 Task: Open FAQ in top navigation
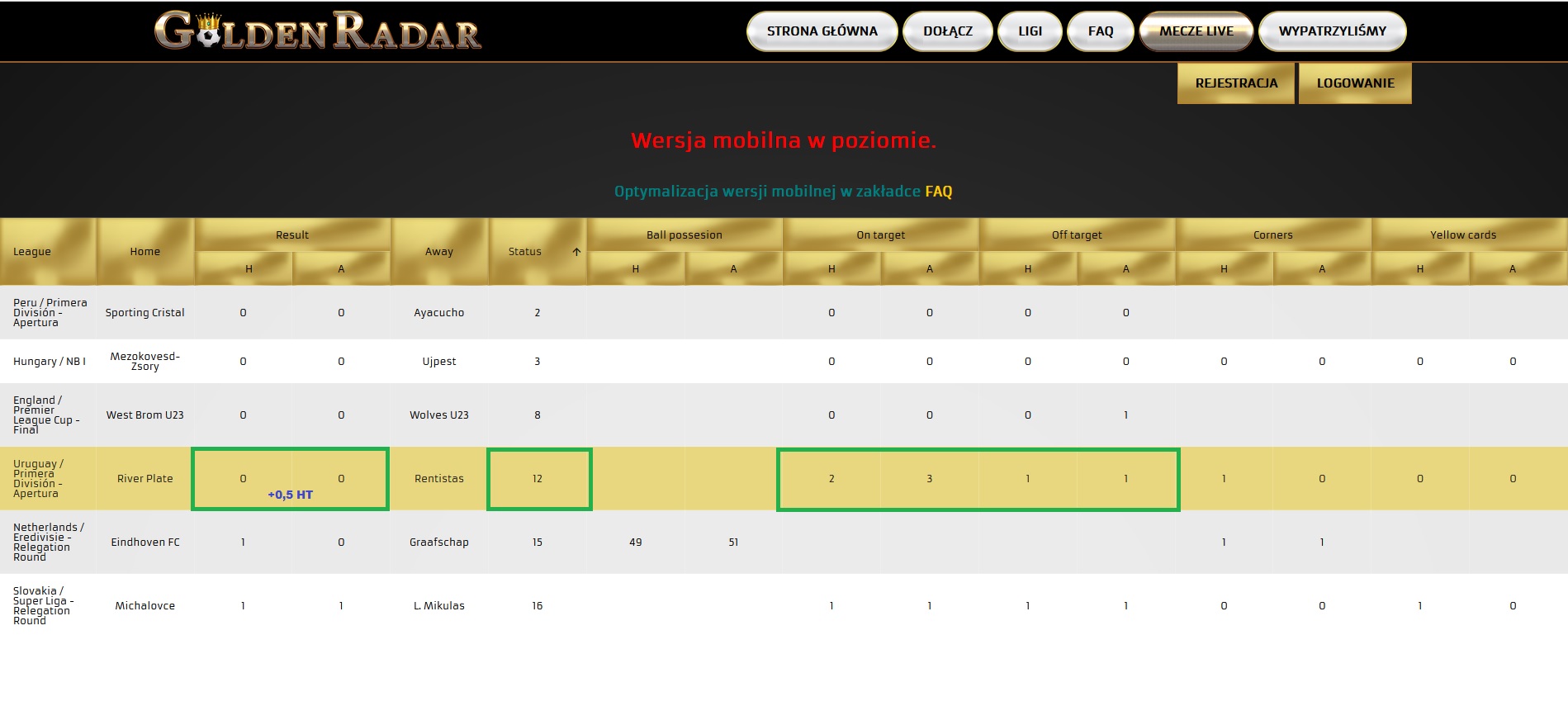coord(1101,31)
